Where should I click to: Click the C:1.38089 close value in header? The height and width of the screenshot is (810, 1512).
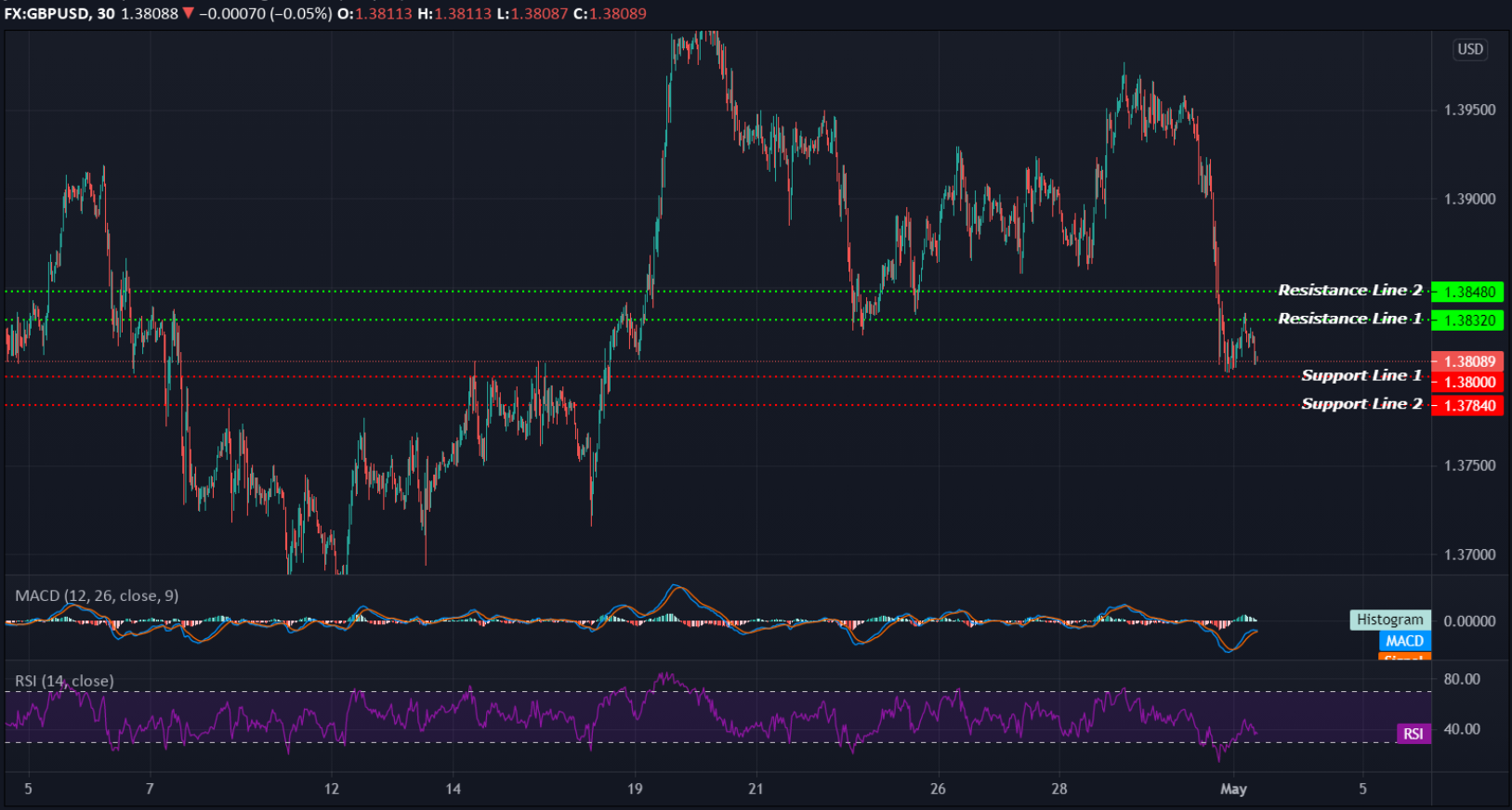tap(610, 13)
